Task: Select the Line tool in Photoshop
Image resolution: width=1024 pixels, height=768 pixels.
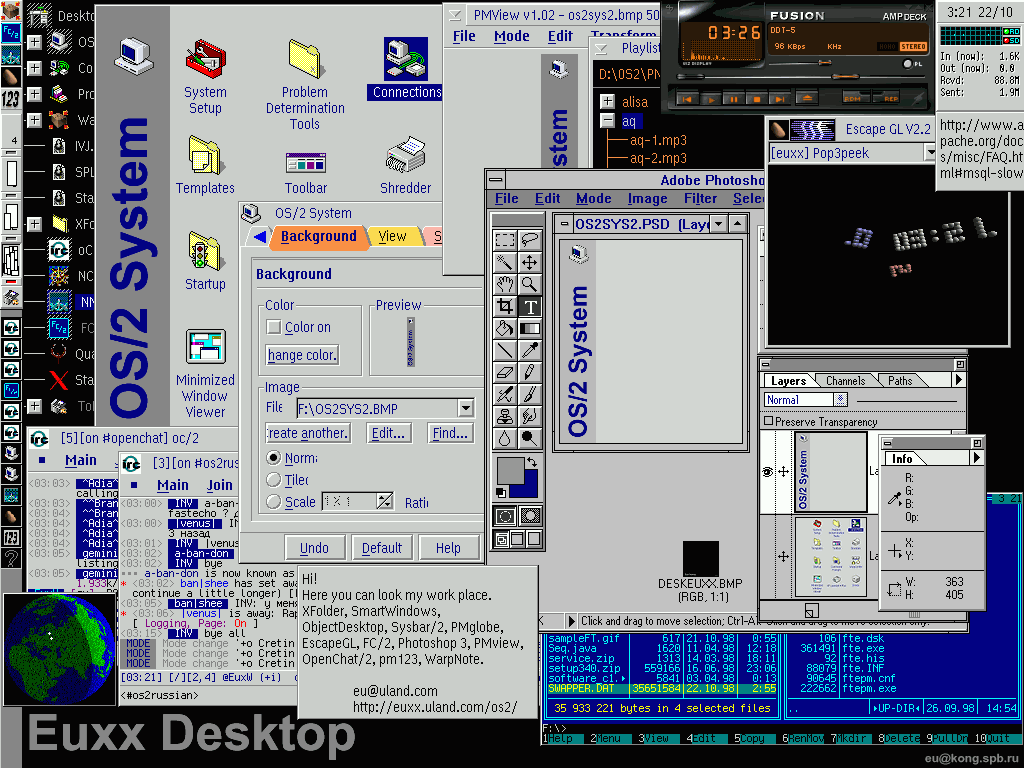Action: tap(505, 351)
